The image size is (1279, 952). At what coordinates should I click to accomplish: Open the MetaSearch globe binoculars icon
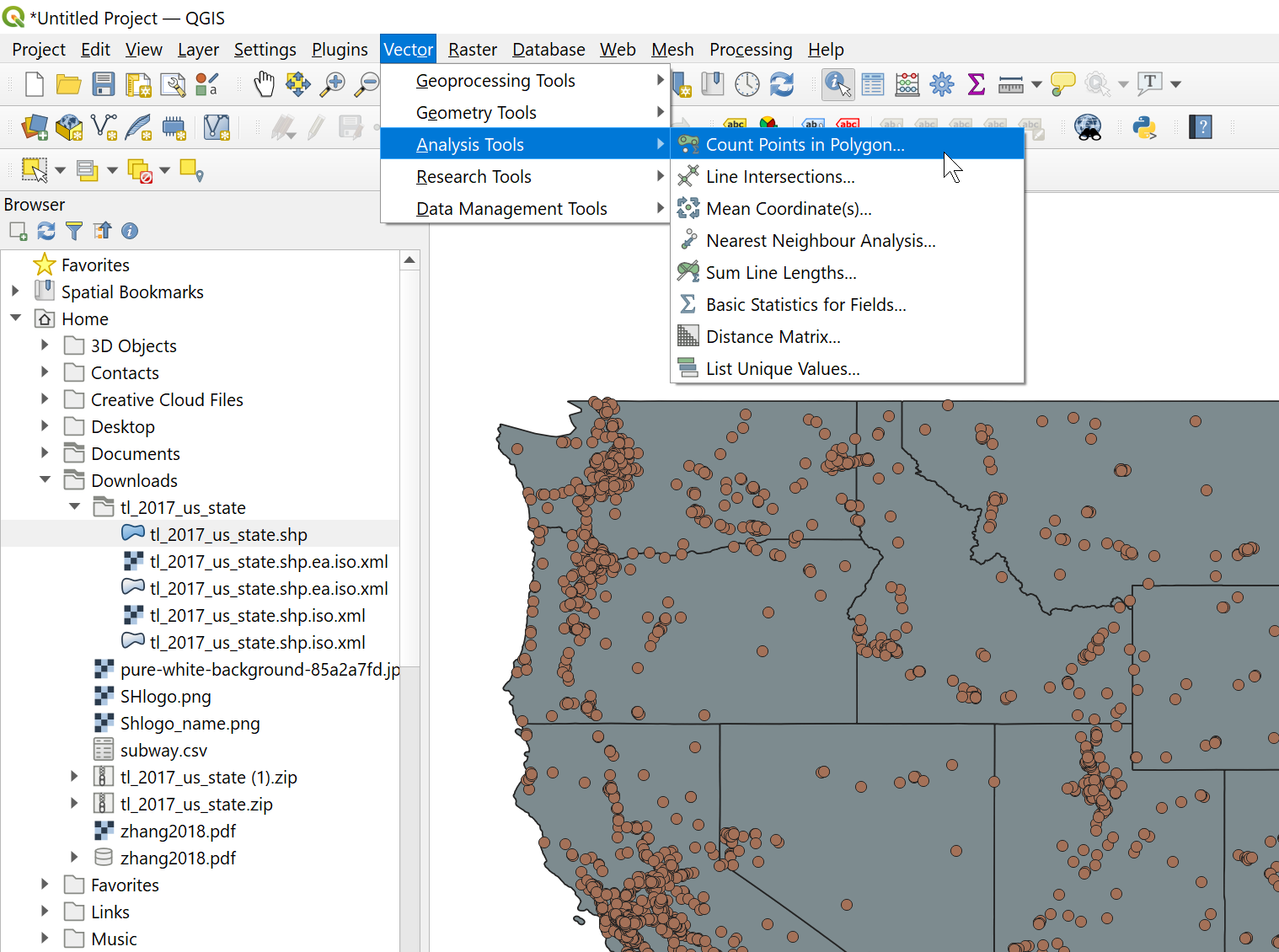tap(1089, 127)
